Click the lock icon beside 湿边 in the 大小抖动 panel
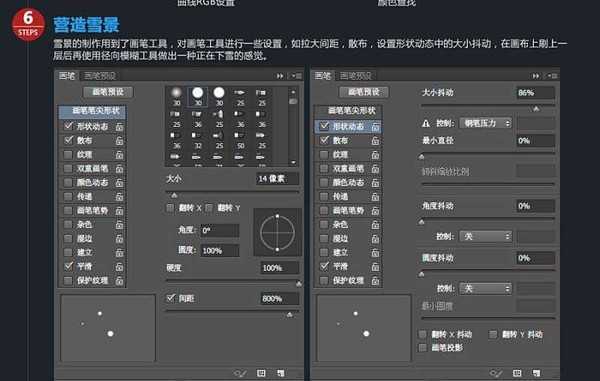Image resolution: width=600 pixels, height=381 pixels. [375, 239]
